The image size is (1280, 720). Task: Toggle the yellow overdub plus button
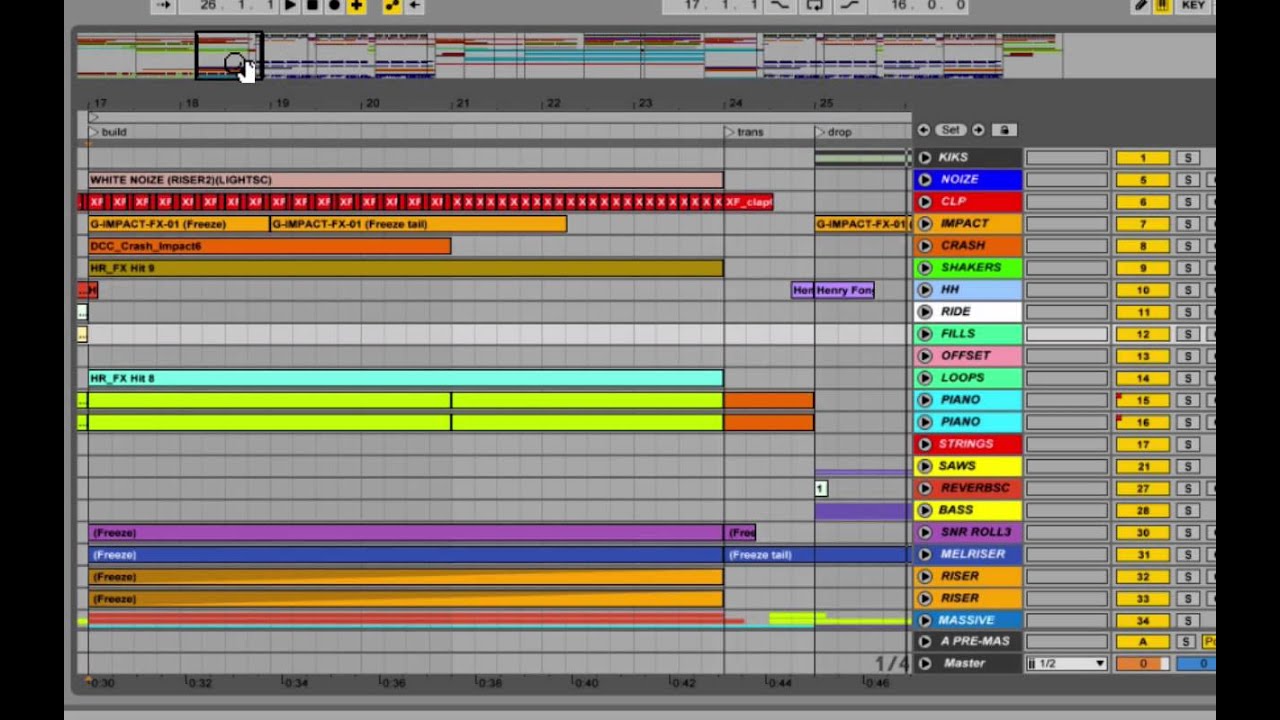click(356, 5)
